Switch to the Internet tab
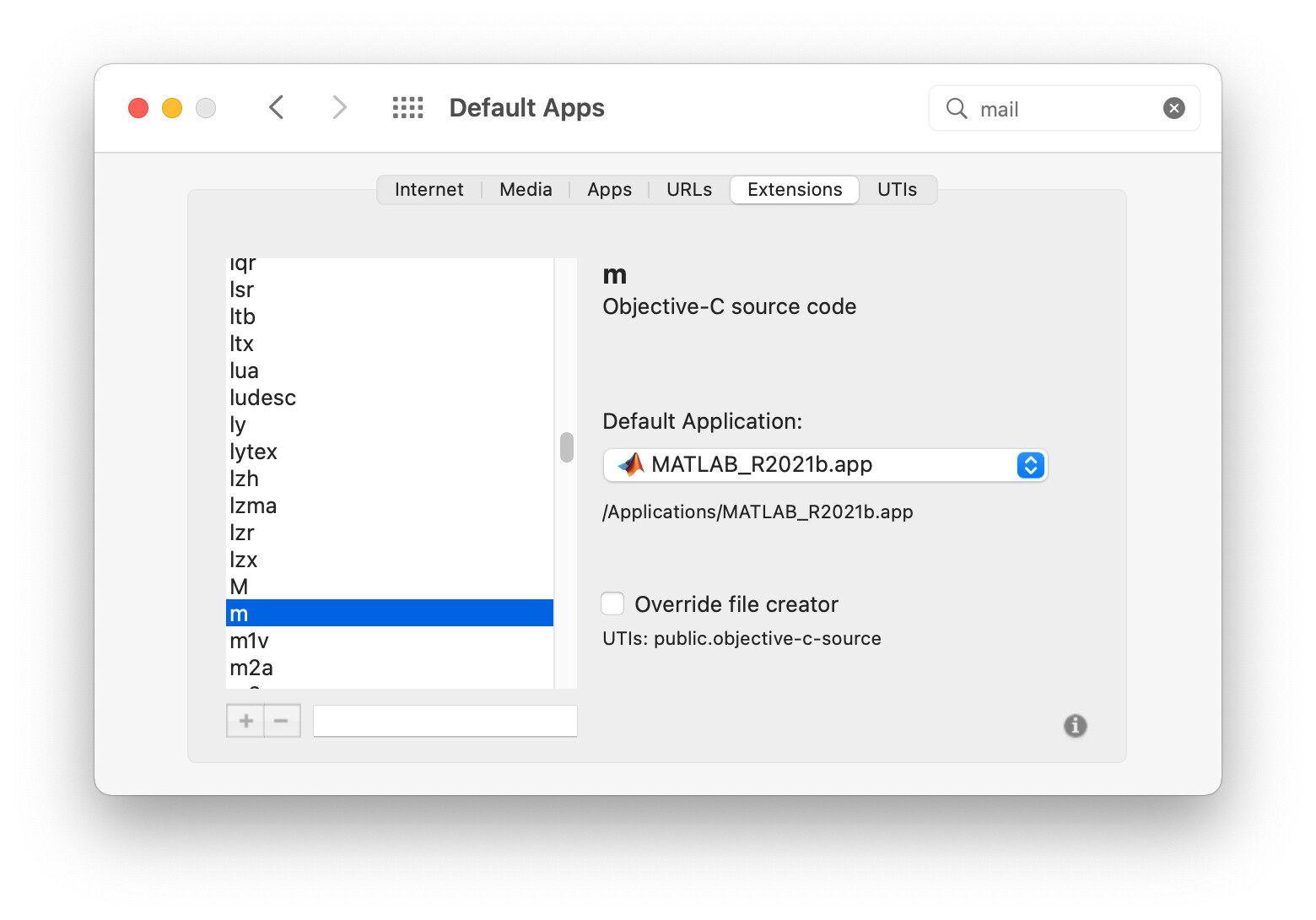This screenshot has height=920, width=1316. (429, 190)
